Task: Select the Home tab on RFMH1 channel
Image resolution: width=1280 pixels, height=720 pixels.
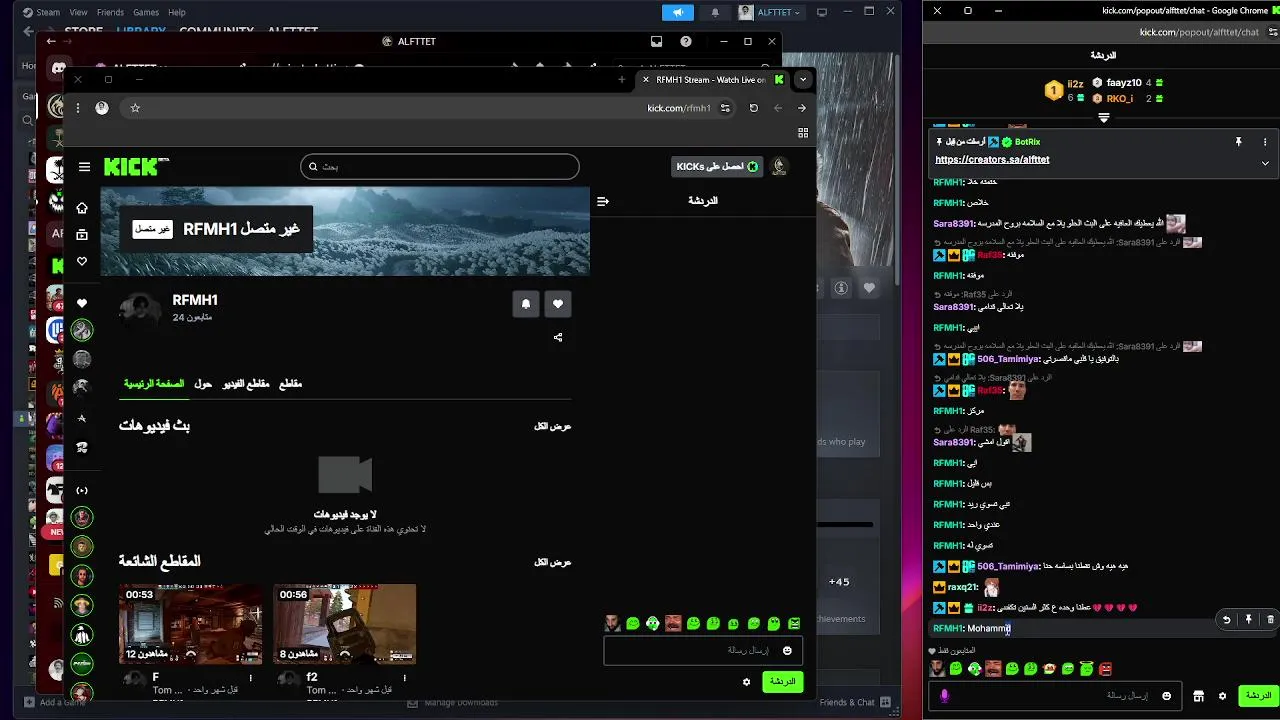Action: (154, 384)
